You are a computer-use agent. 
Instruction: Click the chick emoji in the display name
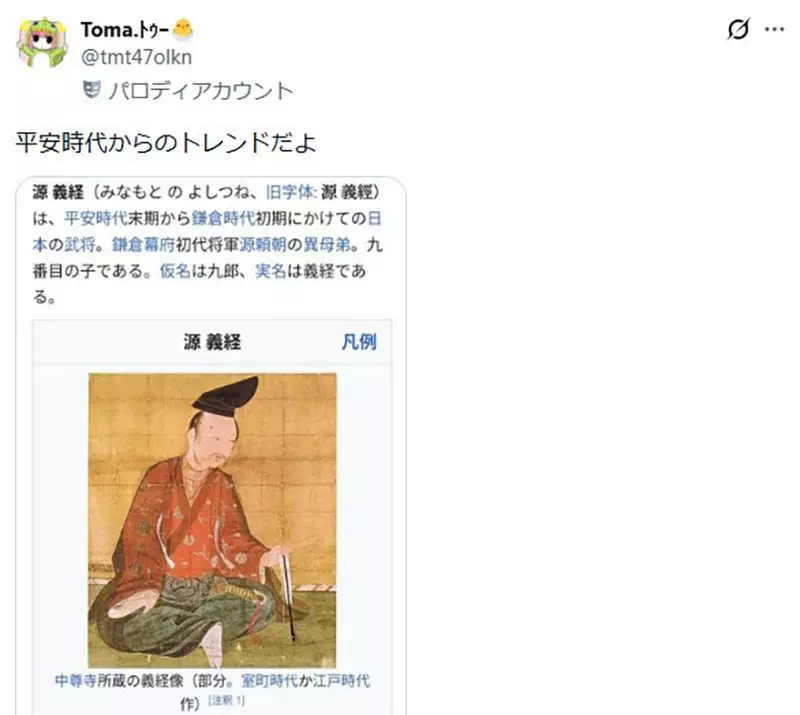(185, 30)
